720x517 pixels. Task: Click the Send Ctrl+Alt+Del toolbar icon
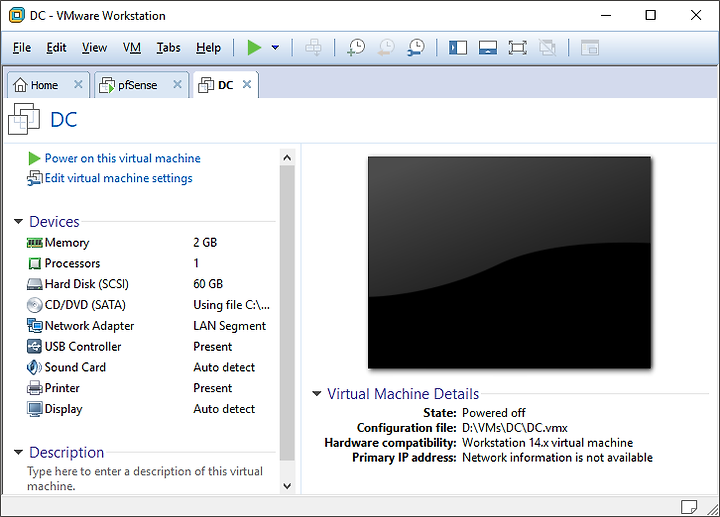pos(313,47)
